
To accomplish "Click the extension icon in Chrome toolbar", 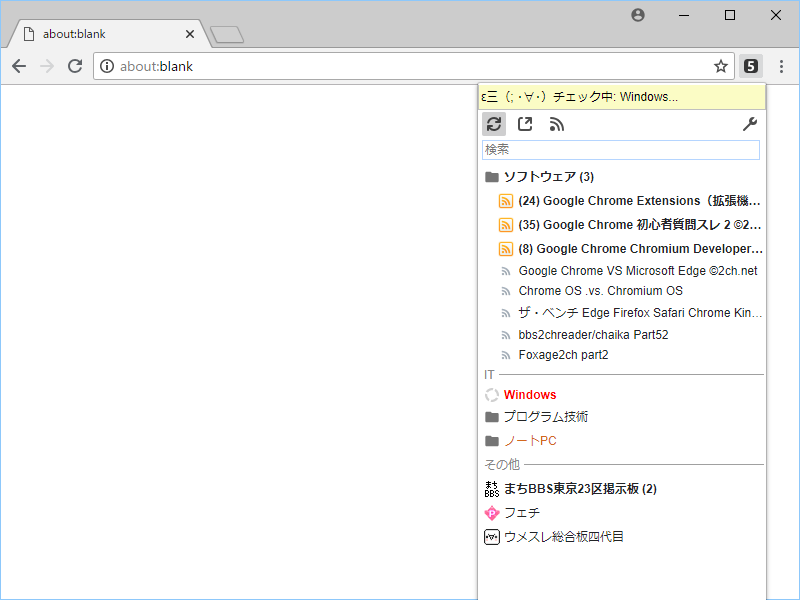I will (751, 66).
